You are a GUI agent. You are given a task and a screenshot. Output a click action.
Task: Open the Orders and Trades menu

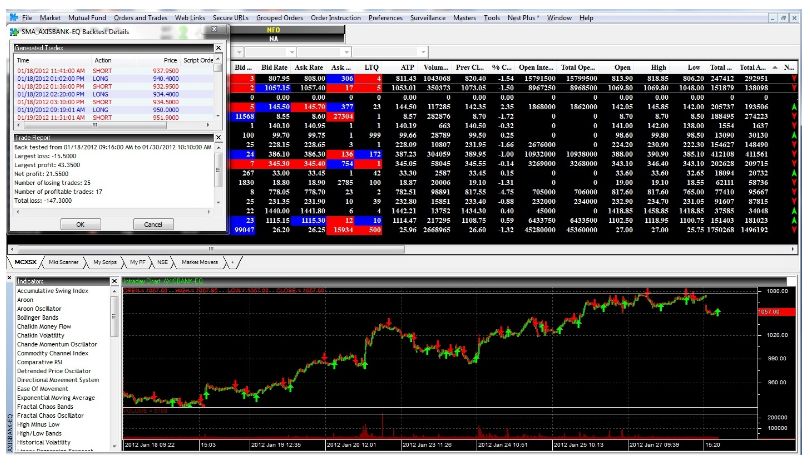138,18
